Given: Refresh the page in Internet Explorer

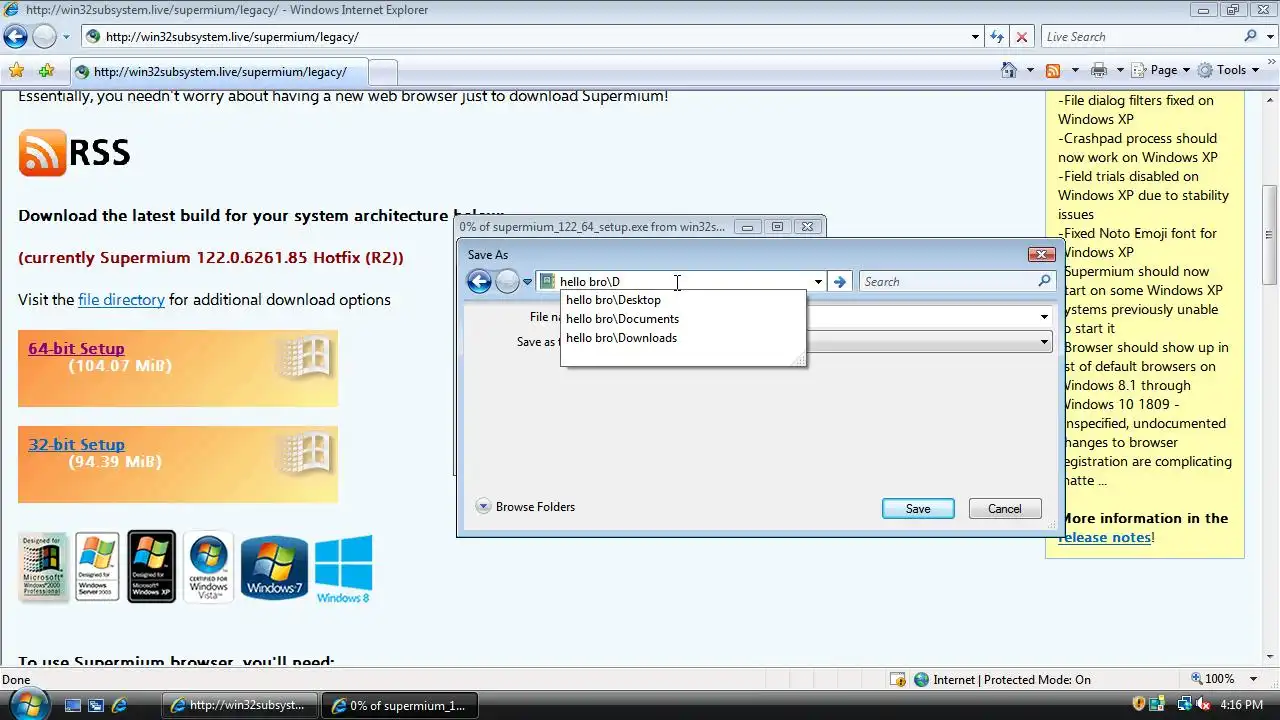Looking at the screenshot, I should tap(997, 37).
